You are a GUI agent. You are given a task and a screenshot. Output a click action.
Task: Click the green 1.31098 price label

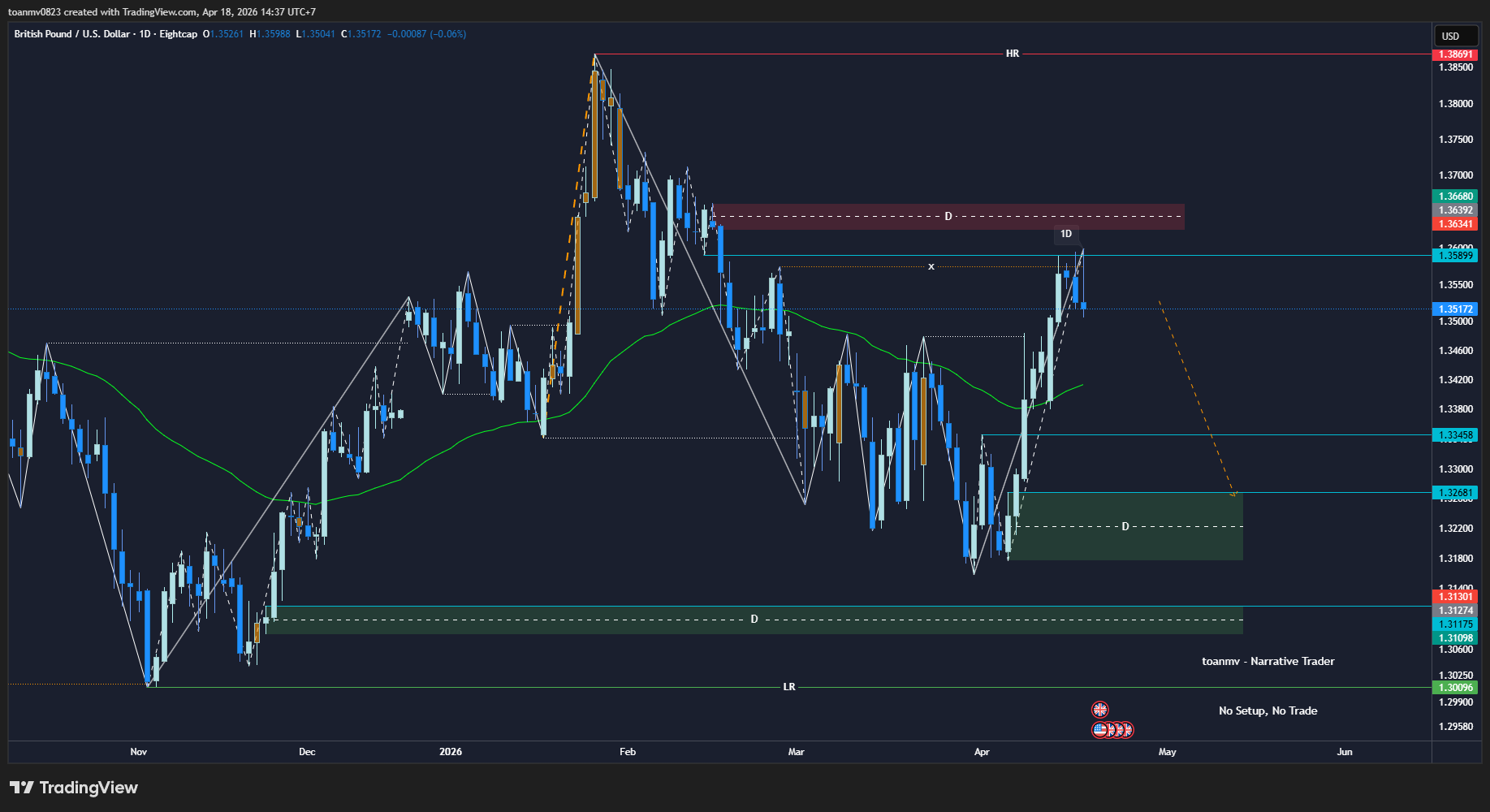1455,638
